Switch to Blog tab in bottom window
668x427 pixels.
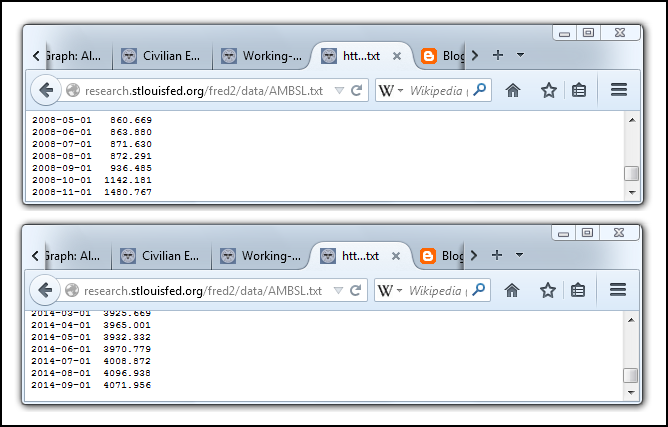coord(441,256)
